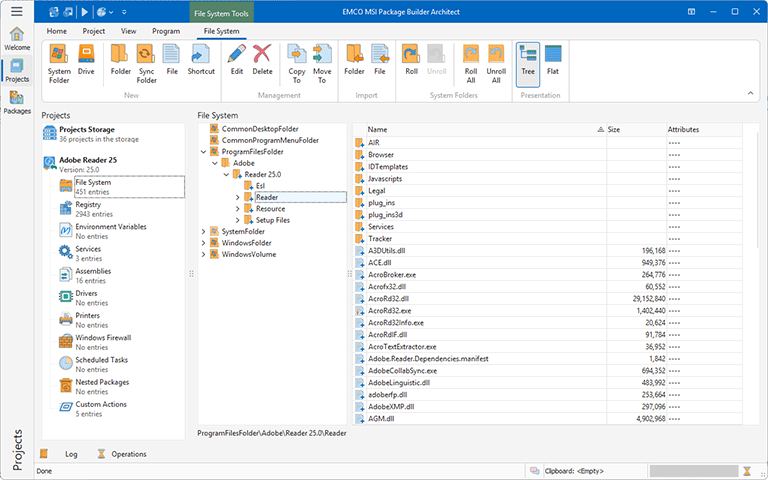Expand the SystemFolder tree node
The width and height of the screenshot is (768, 480).
(x=204, y=231)
